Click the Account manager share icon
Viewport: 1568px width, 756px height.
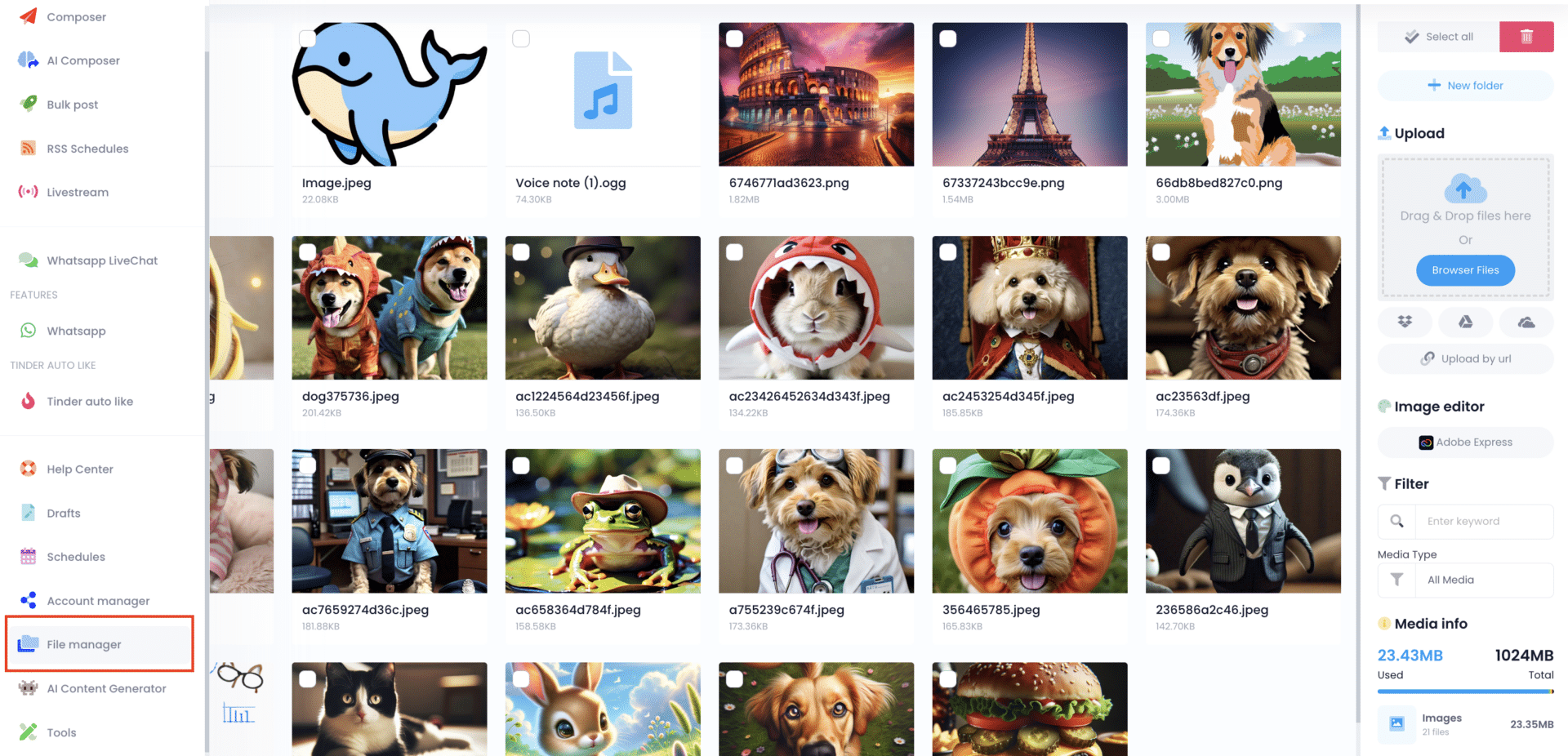[x=29, y=600]
